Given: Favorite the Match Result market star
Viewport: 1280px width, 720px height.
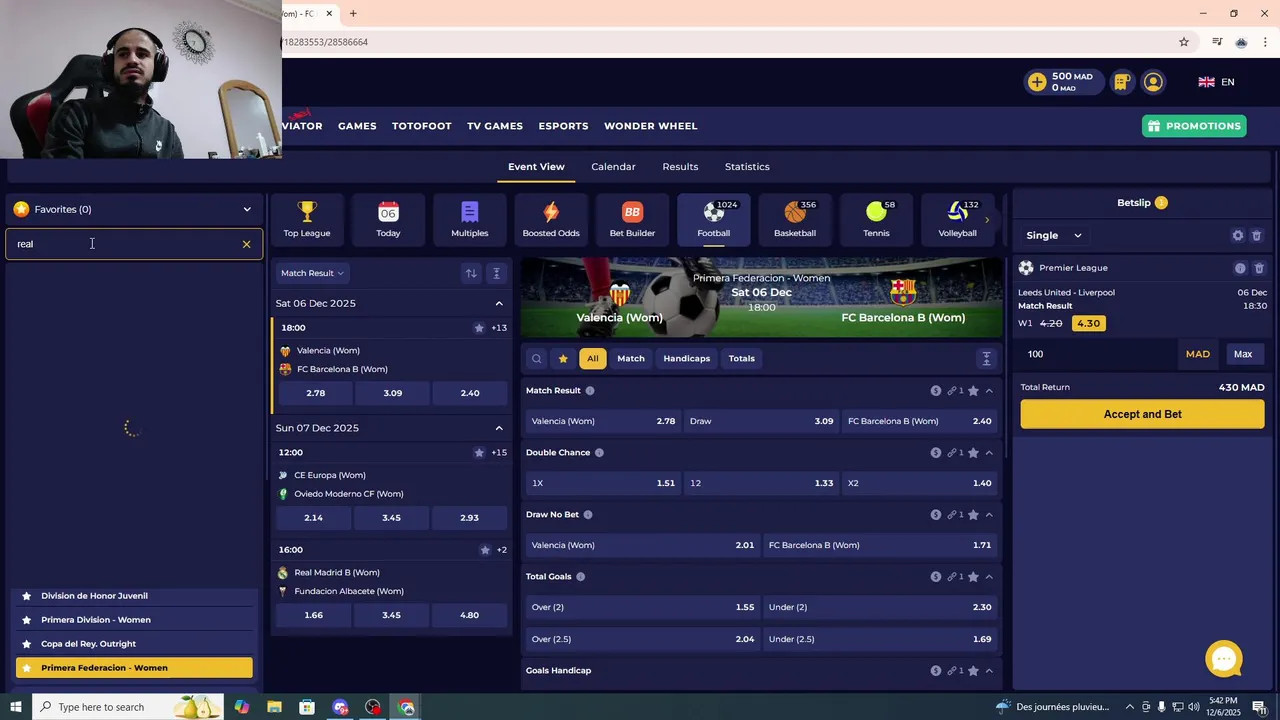Looking at the screenshot, I should (x=973, y=391).
